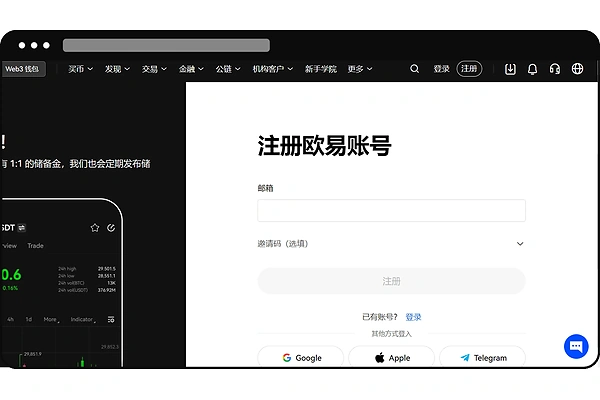The height and width of the screenshot is (400, 600).
Task: Expand the 买币 menu
Action: point(80,69)
